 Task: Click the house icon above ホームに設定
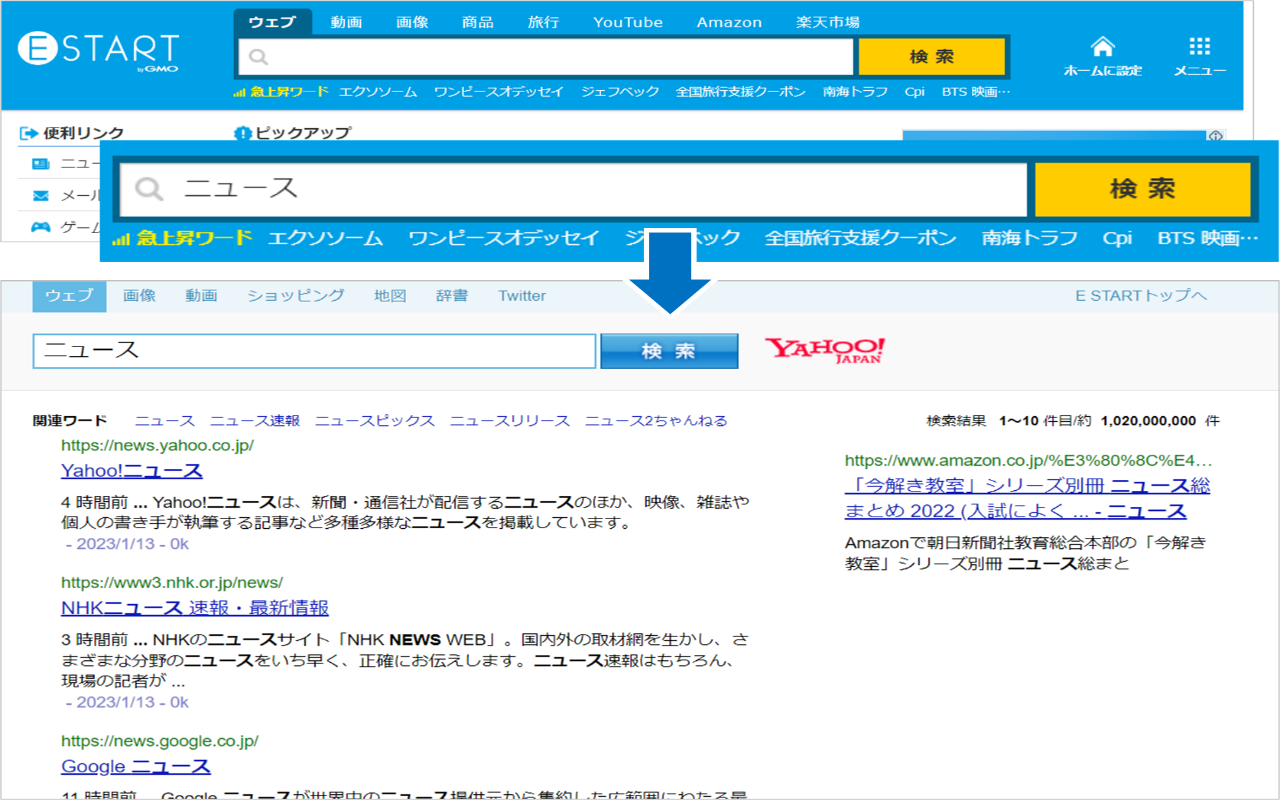tap(1102, 46)
